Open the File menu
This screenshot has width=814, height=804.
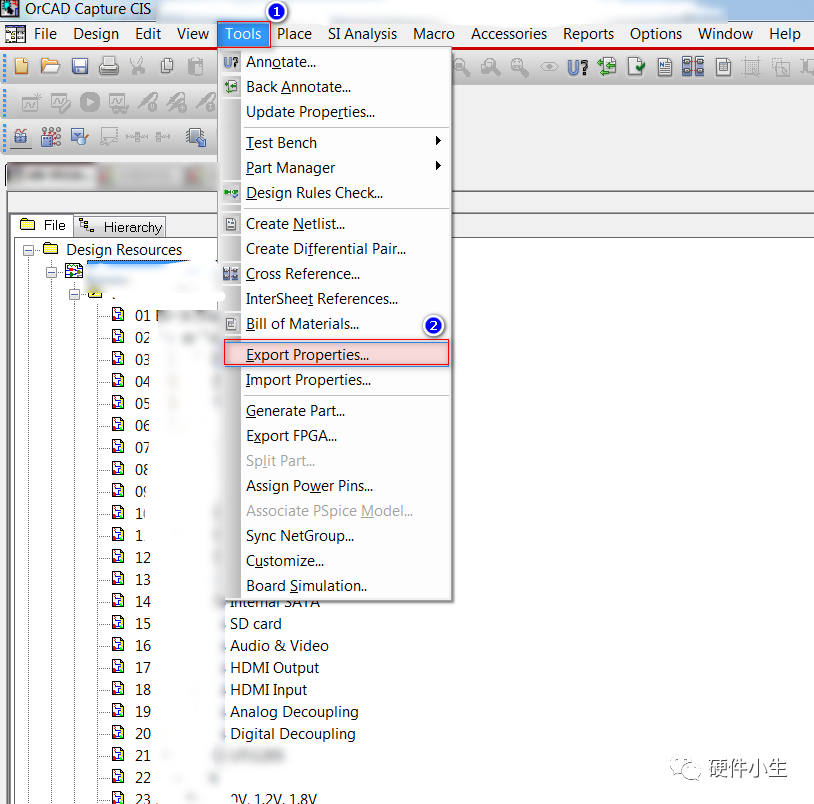point(45,34)
